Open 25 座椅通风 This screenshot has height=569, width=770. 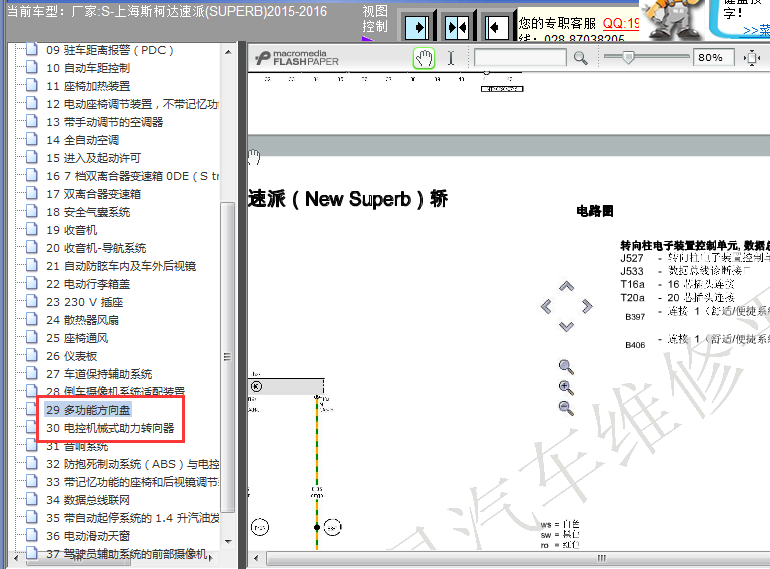[x=77, y=338]
